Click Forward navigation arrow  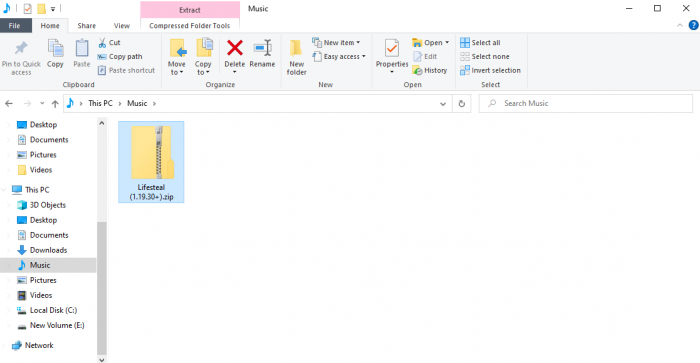click(x=27, y=104)
